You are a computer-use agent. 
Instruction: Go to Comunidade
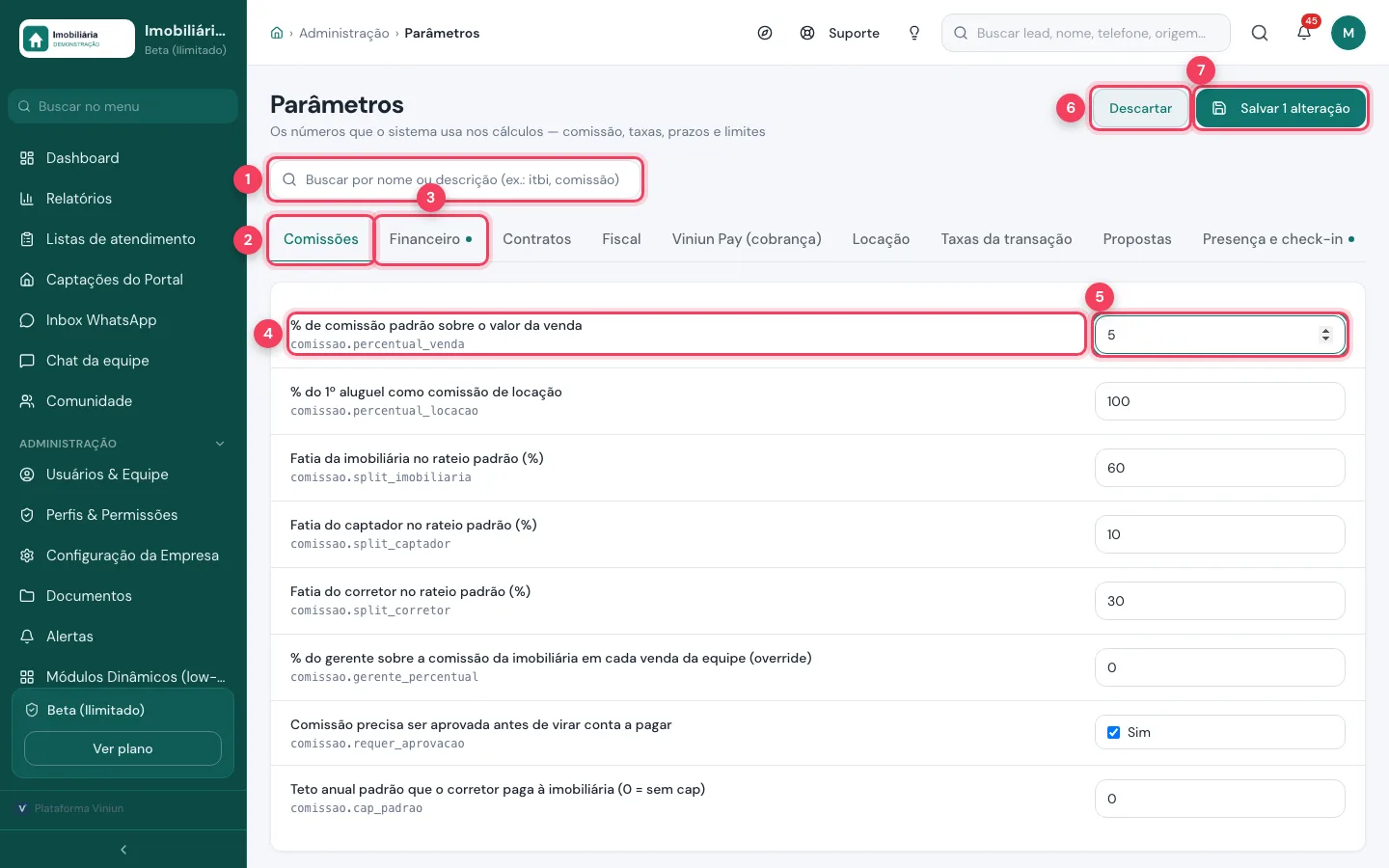tap(123, 401)
